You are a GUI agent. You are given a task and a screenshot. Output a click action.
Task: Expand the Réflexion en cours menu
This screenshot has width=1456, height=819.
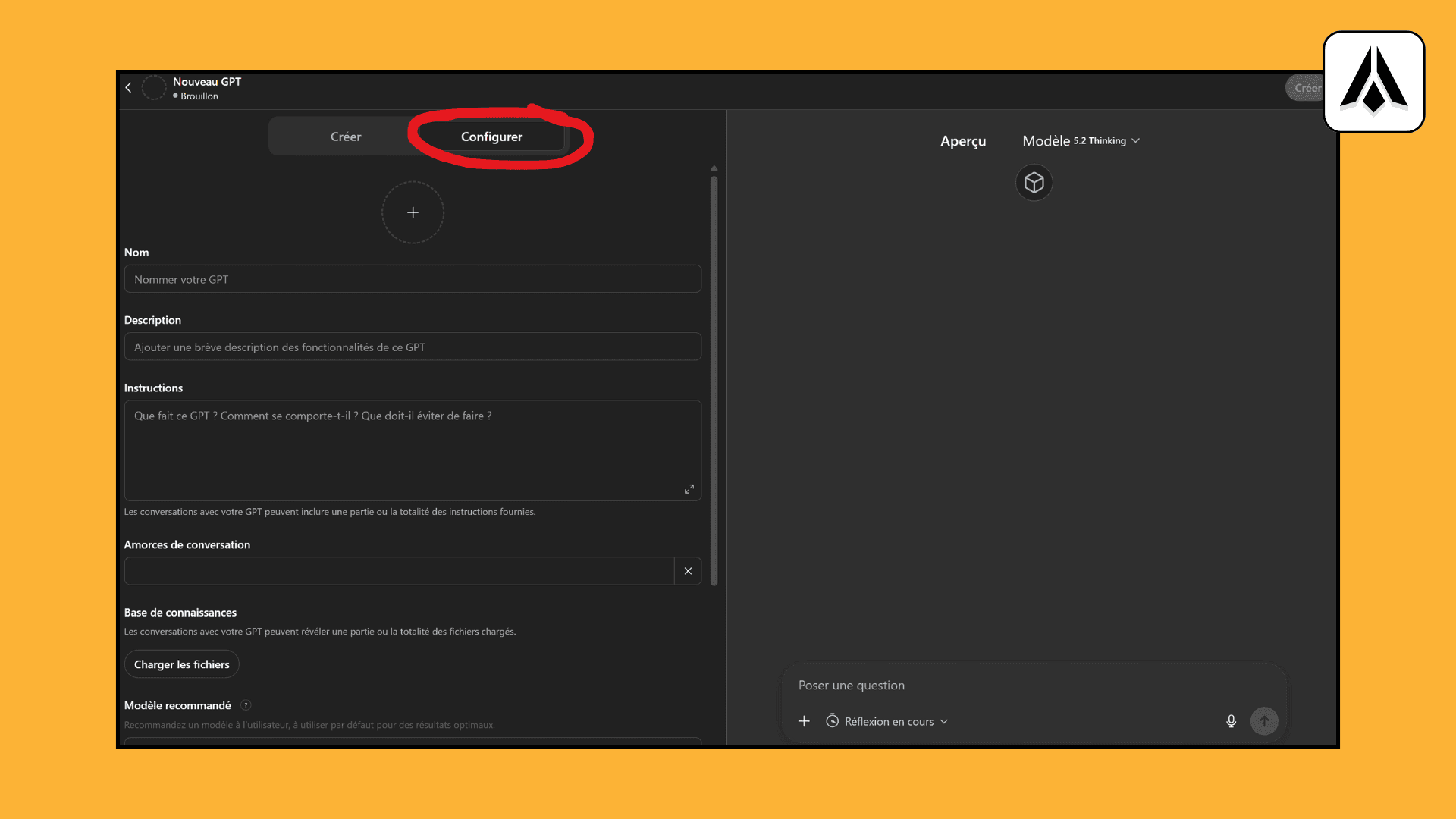(x=888, y=721)
